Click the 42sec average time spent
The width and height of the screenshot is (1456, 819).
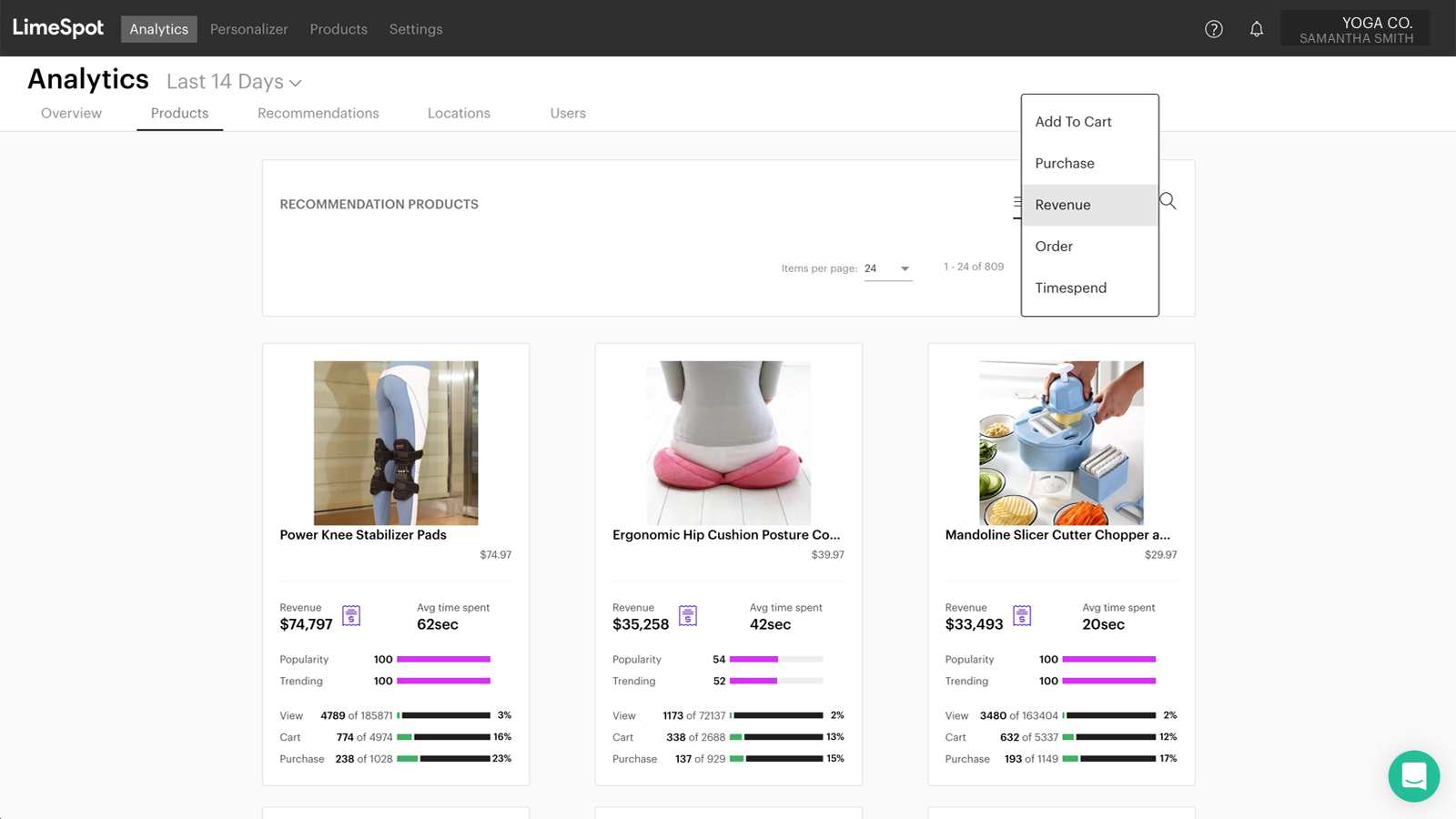(770, 624)
